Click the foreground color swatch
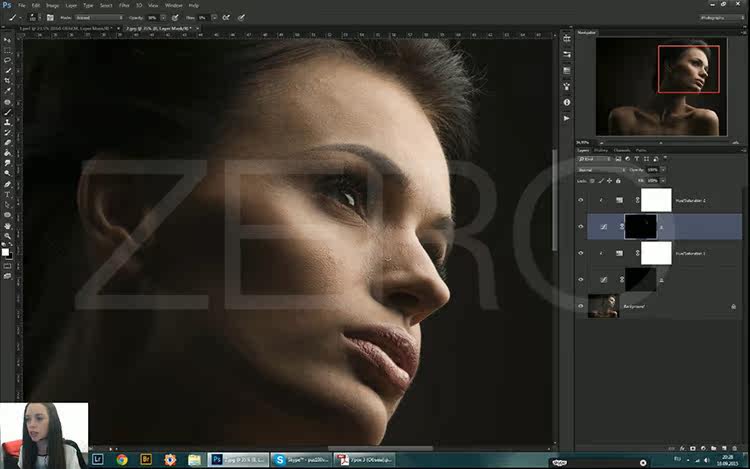The height and width of the screenshot is (469, 750). pos(5,252)
